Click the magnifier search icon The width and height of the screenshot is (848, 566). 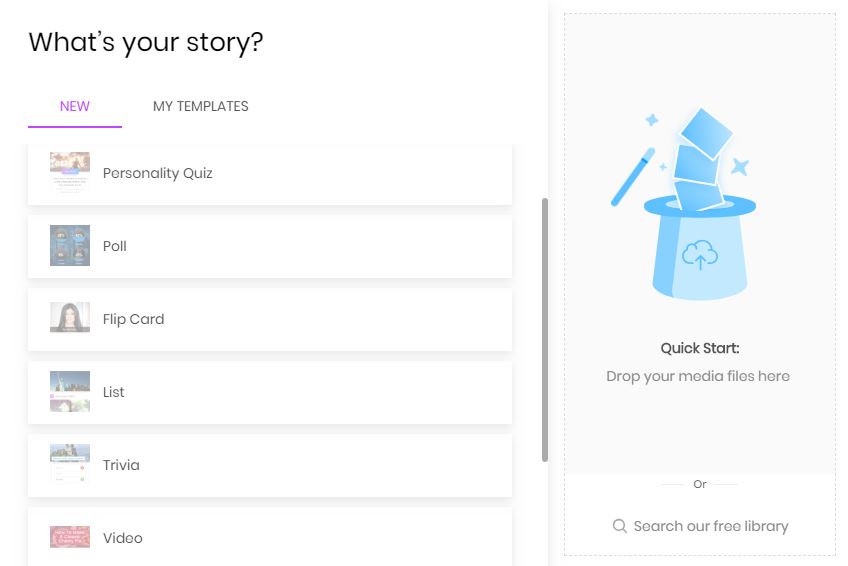coord(620,526)
